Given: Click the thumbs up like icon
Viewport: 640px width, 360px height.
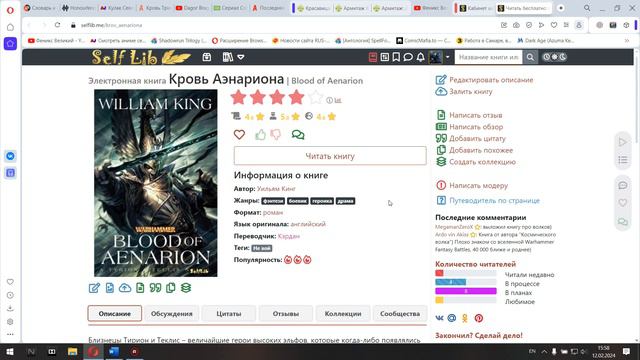Looking at the screenshot, I should 260,134.
